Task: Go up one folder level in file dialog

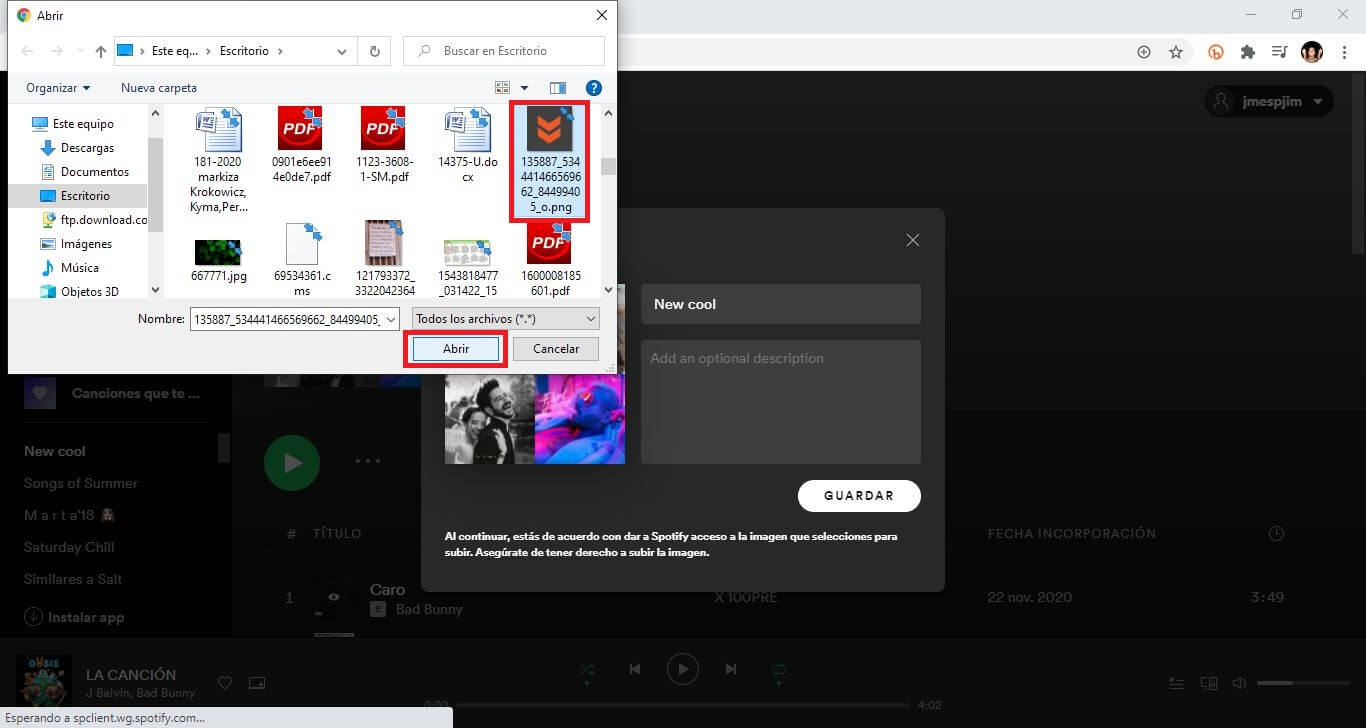Action: (100, 51)
